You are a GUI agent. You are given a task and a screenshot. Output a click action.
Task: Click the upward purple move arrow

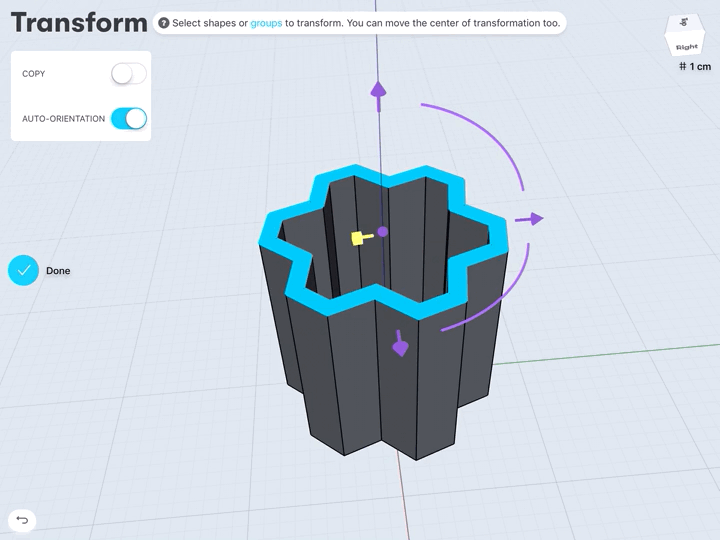pyautogui.click(x=378, y=90)
